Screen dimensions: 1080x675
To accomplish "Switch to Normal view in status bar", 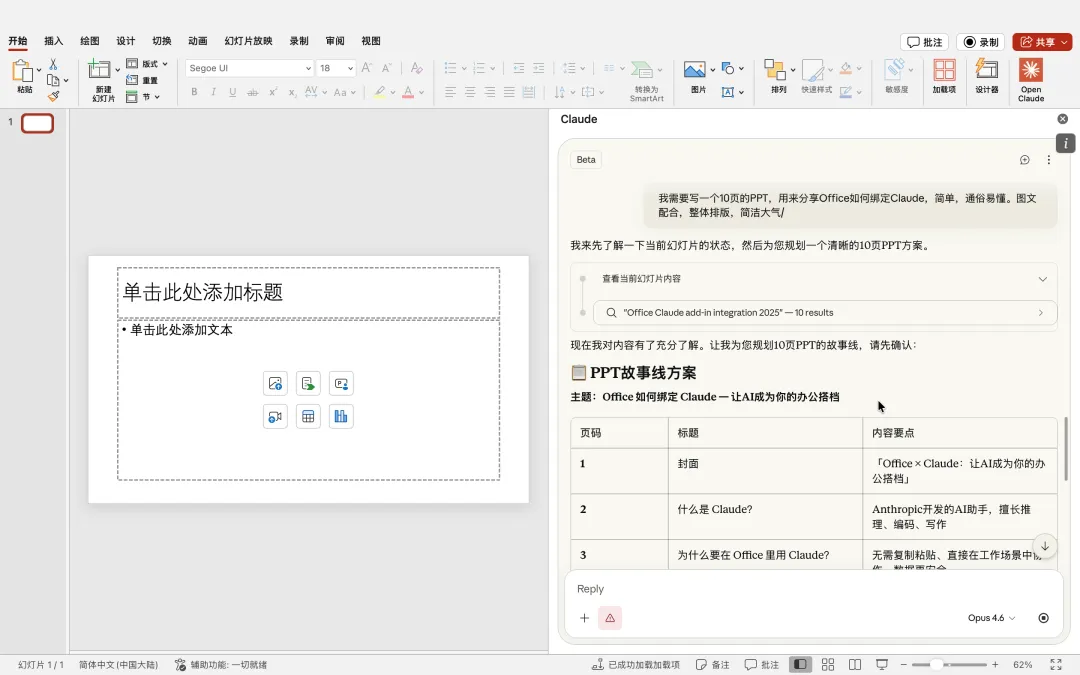I will point(800,665).
